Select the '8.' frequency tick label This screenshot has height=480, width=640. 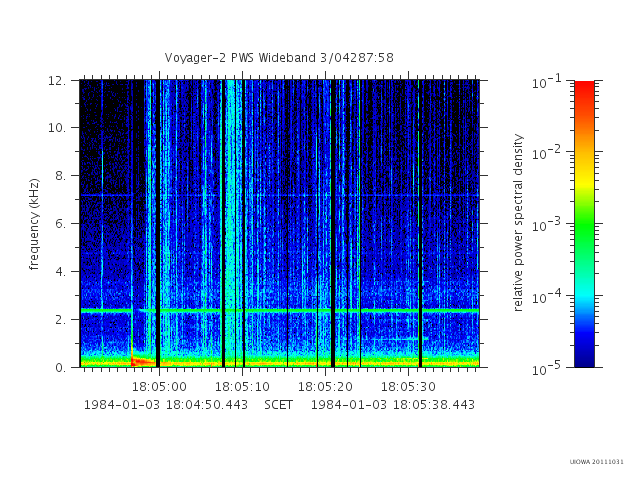point(60,176)
